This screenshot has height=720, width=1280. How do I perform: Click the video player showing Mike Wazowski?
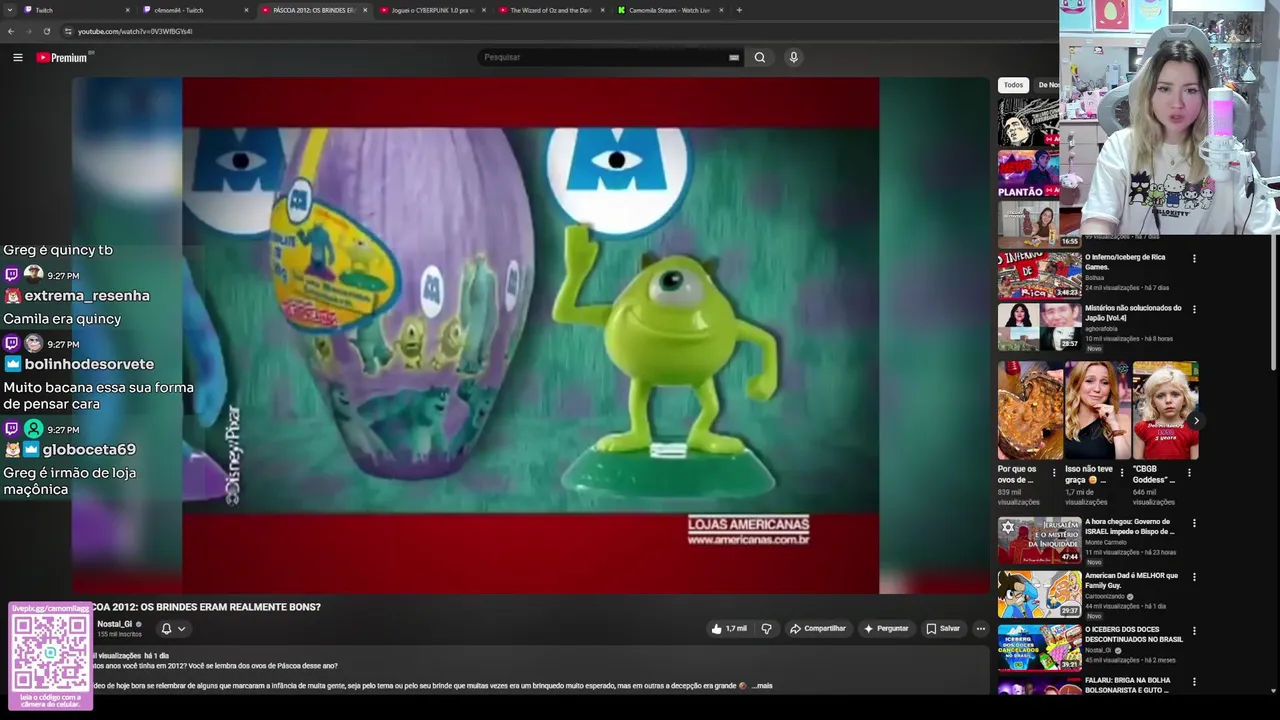click(530, 335)
